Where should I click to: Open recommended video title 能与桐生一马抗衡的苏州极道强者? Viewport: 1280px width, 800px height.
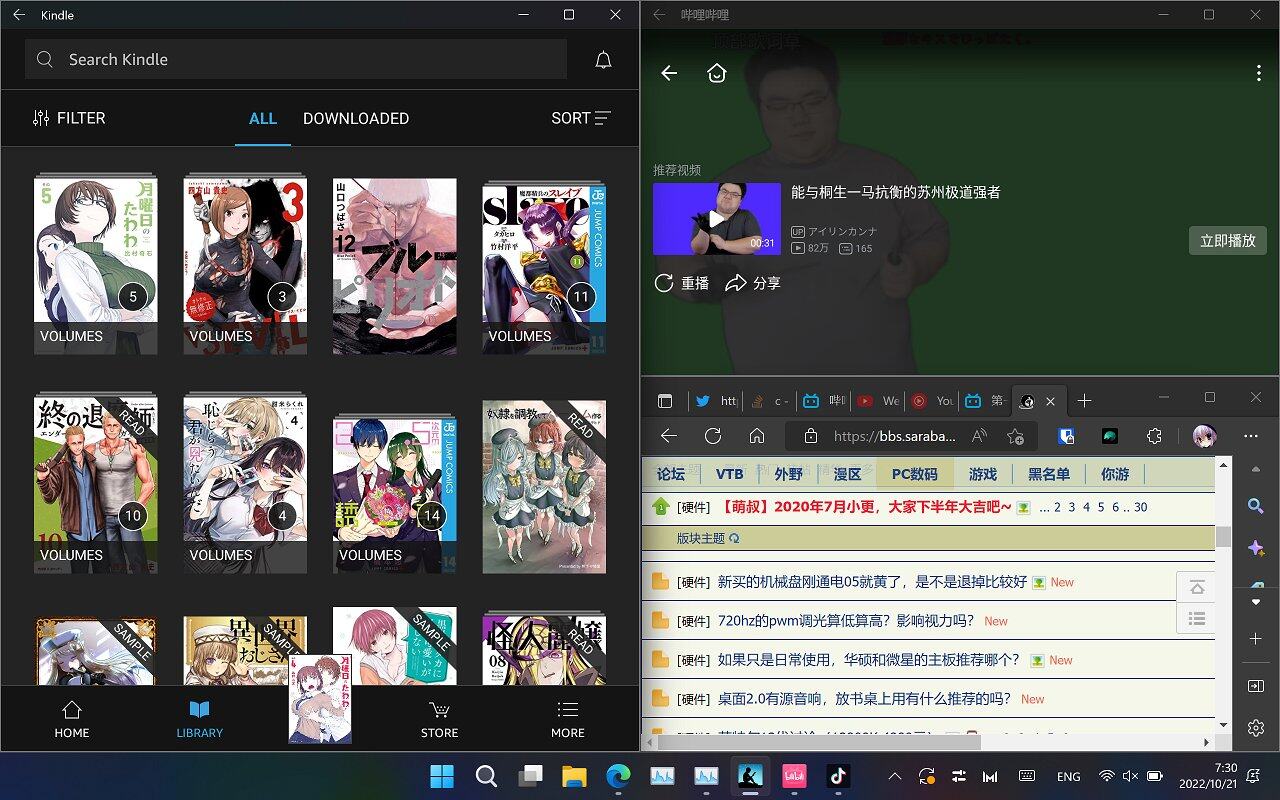point(896,192)
